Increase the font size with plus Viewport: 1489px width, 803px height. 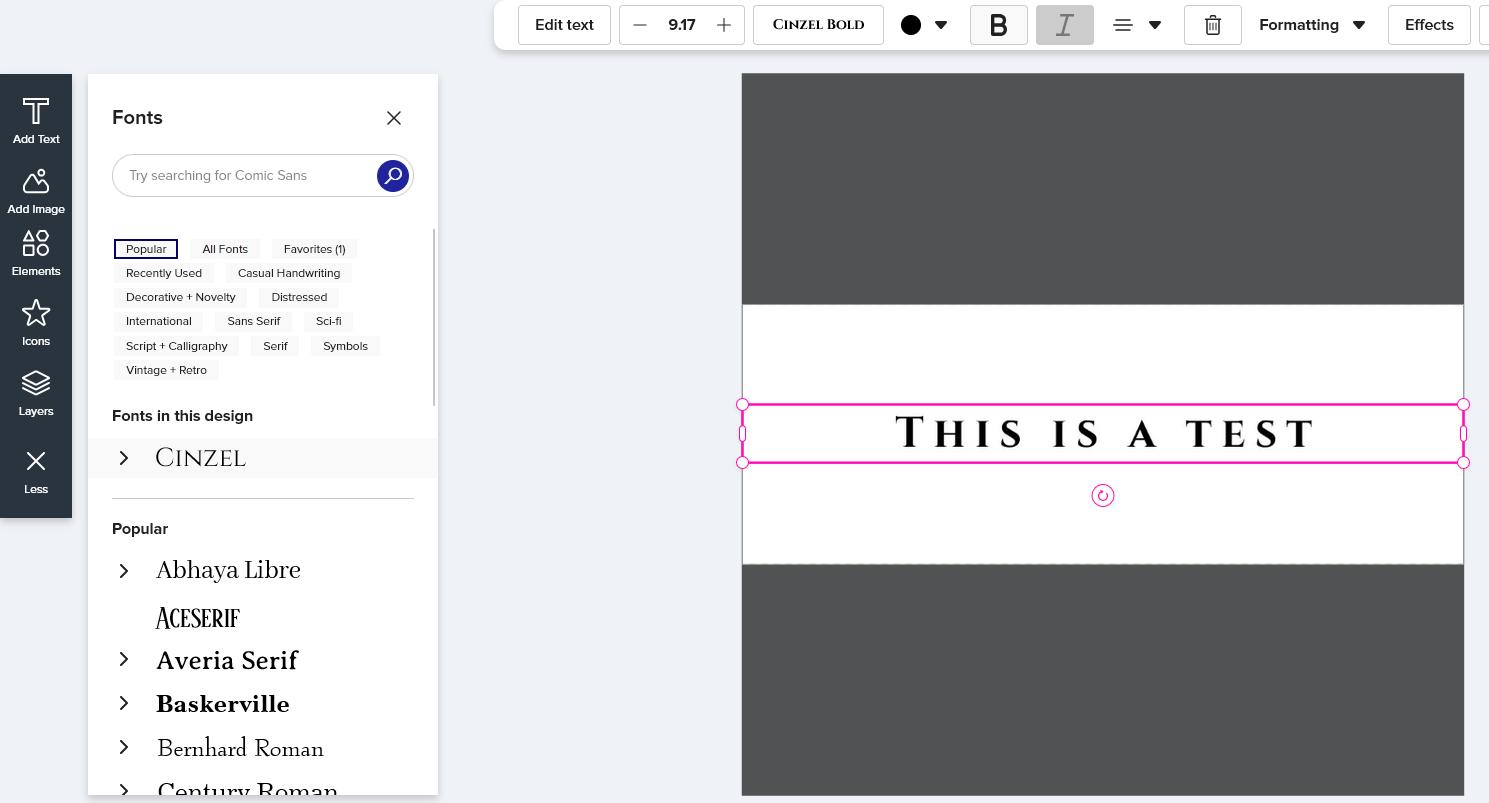click(725, 25)
